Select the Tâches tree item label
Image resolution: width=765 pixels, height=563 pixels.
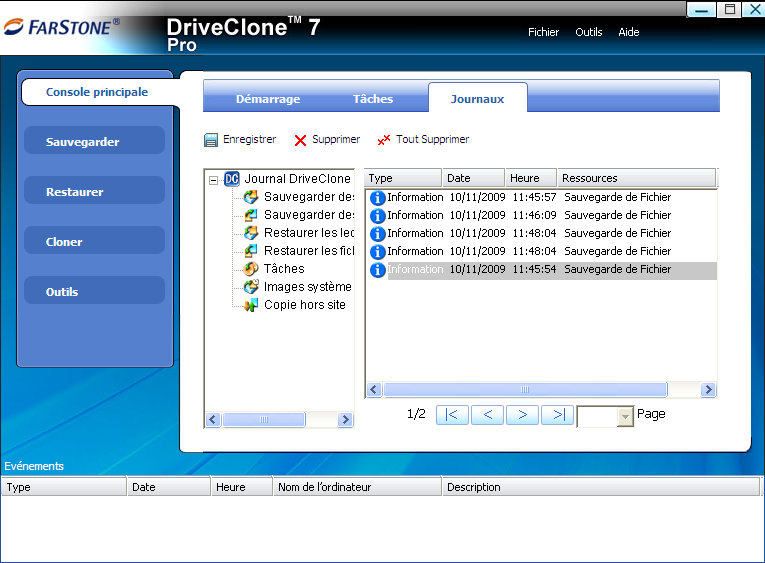284,269
